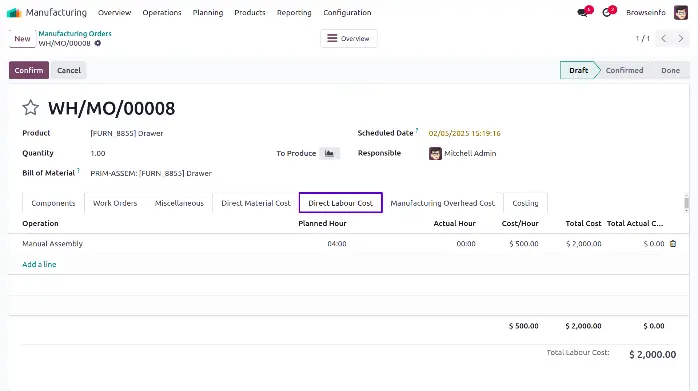Open the Overview hamburger button
This screenshot has width=698, height=391.
pyautogui.click(x=349, y=38)
